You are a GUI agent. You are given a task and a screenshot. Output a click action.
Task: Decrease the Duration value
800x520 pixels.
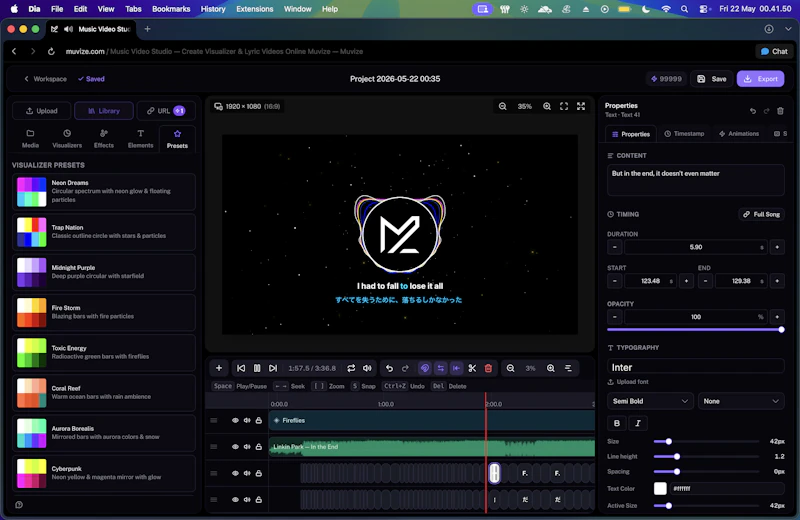(x=615, y=247)
